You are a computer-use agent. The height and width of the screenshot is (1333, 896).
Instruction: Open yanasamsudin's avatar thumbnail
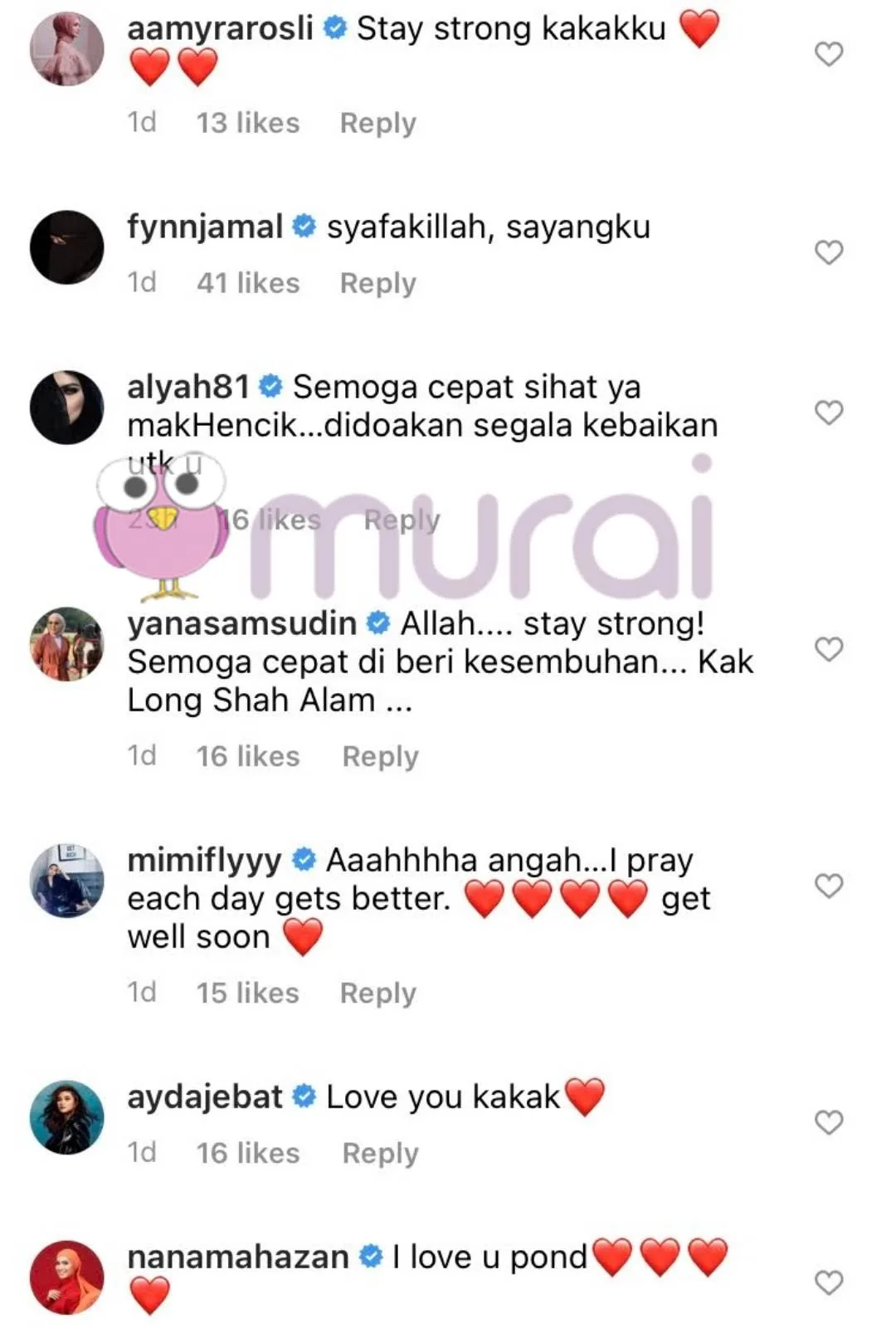(67, 644)
